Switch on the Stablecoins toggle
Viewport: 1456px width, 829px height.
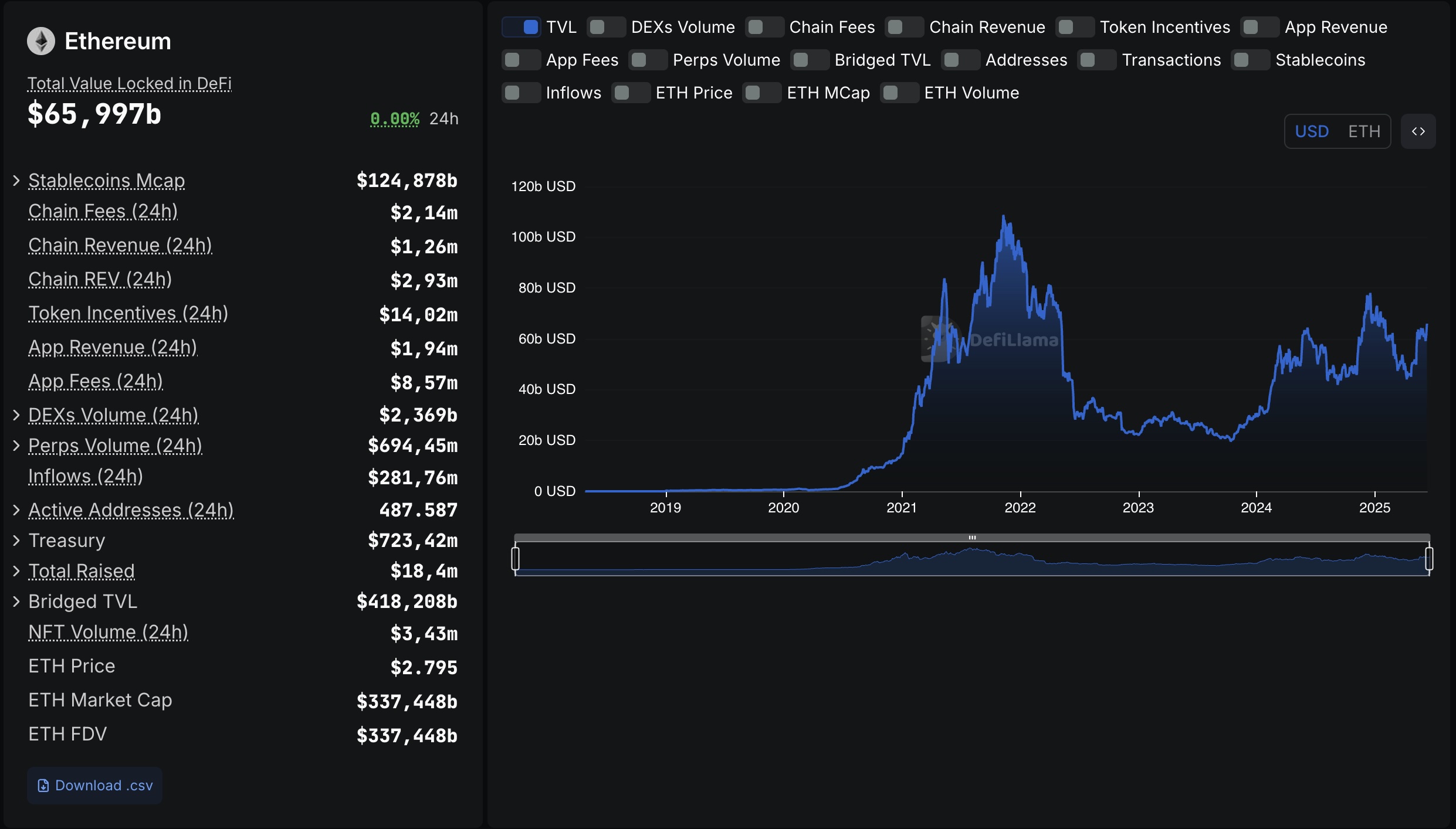pyautogui.click(x=1250, y=60)
